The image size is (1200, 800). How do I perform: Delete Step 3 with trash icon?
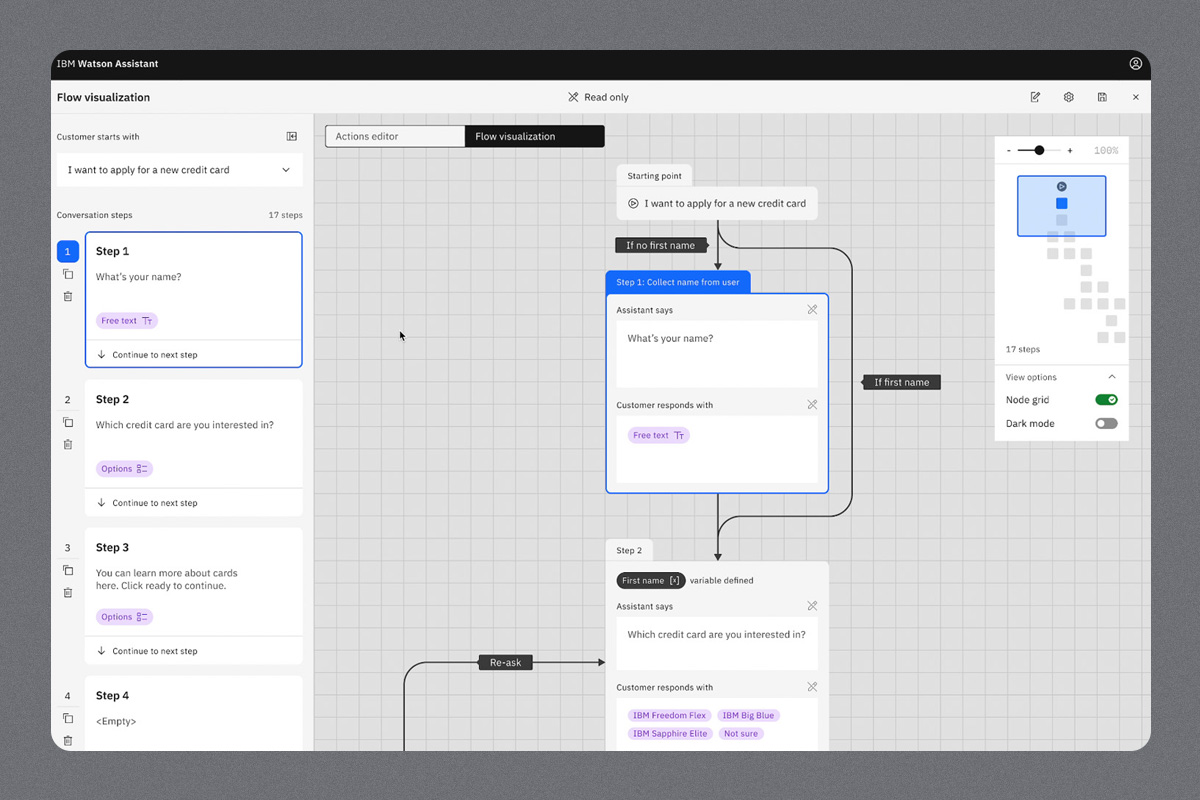tap(68, 592)
